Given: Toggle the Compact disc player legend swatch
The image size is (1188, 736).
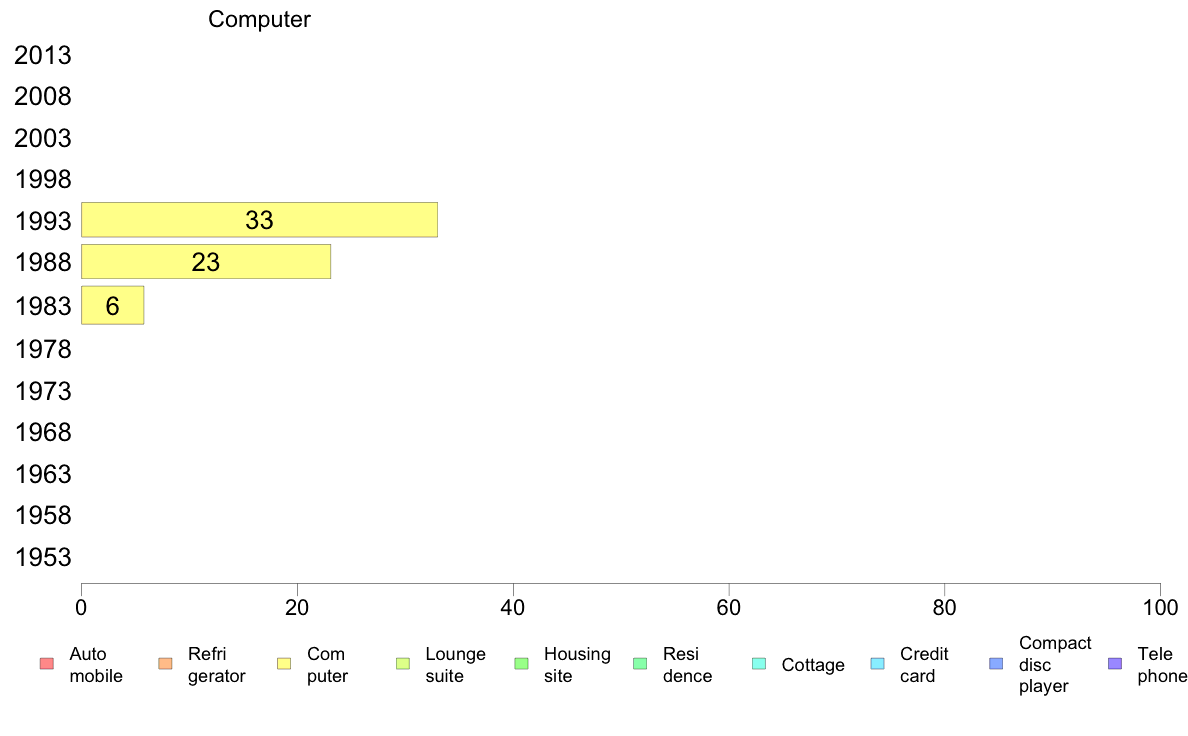Looking at the screenshot, I should [996, 664].
